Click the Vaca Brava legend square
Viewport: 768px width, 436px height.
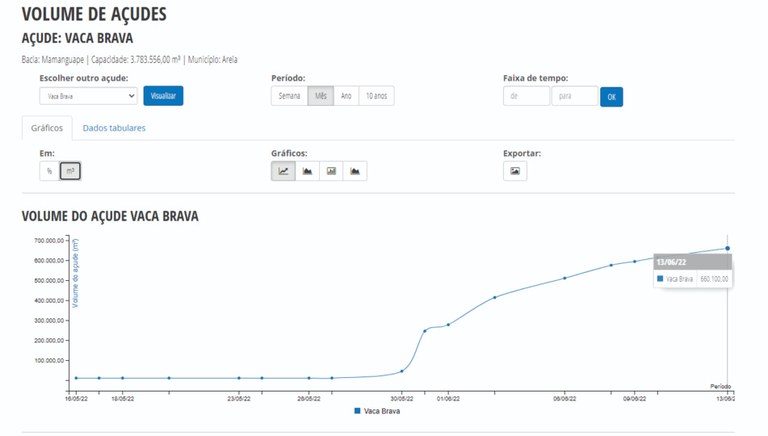coord(358,411)
